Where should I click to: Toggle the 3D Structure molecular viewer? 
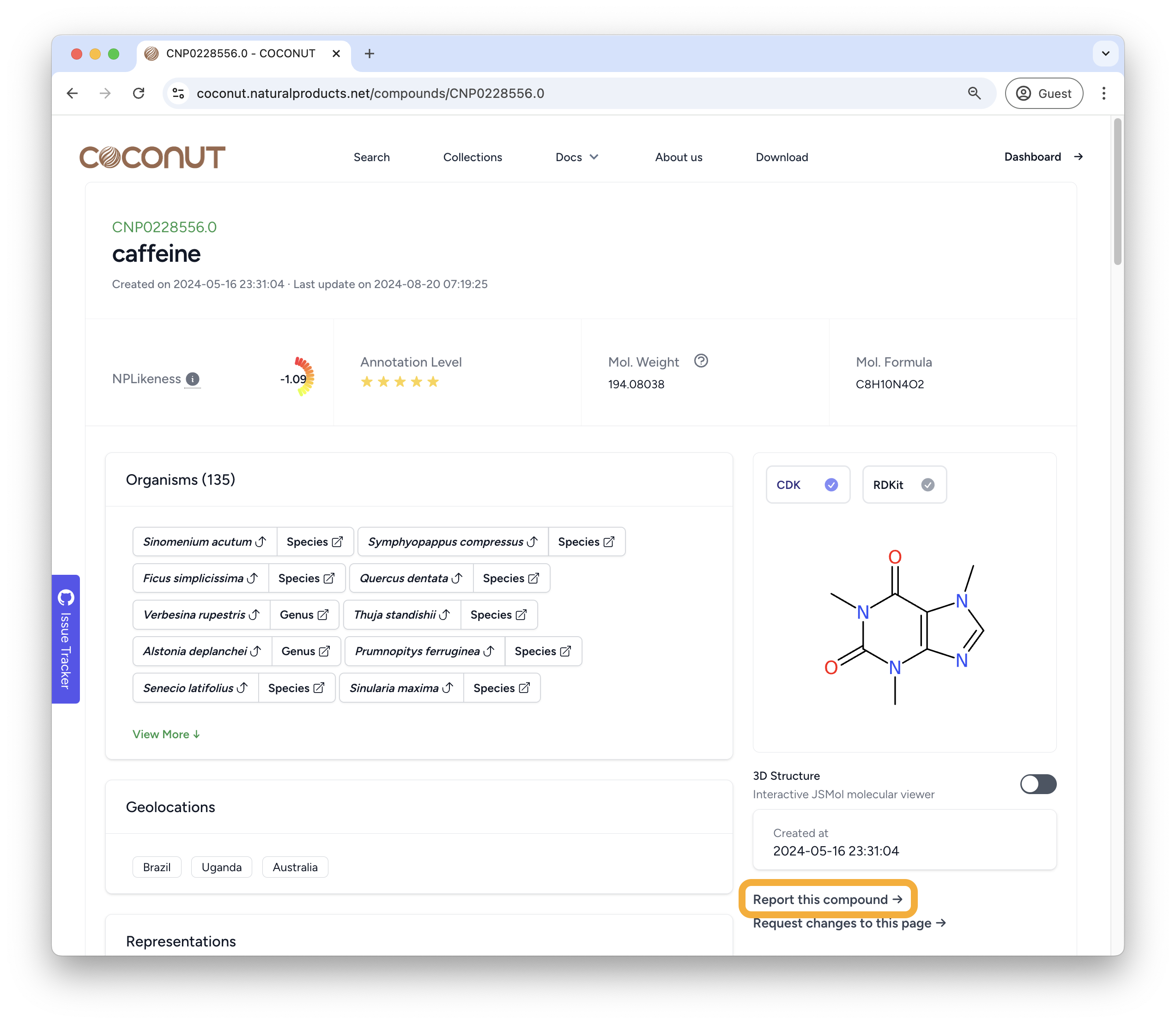point(1038,784)
